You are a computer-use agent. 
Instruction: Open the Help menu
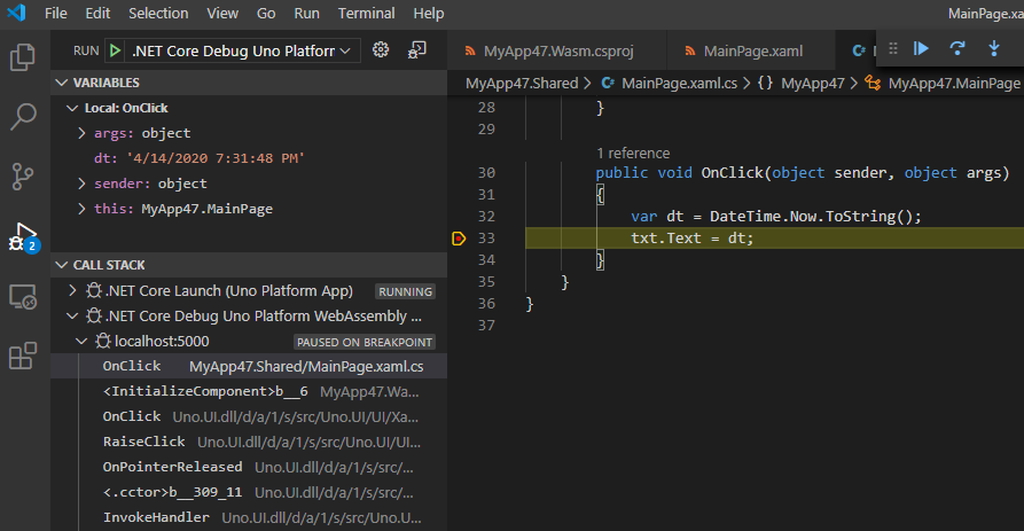[428, 13]
